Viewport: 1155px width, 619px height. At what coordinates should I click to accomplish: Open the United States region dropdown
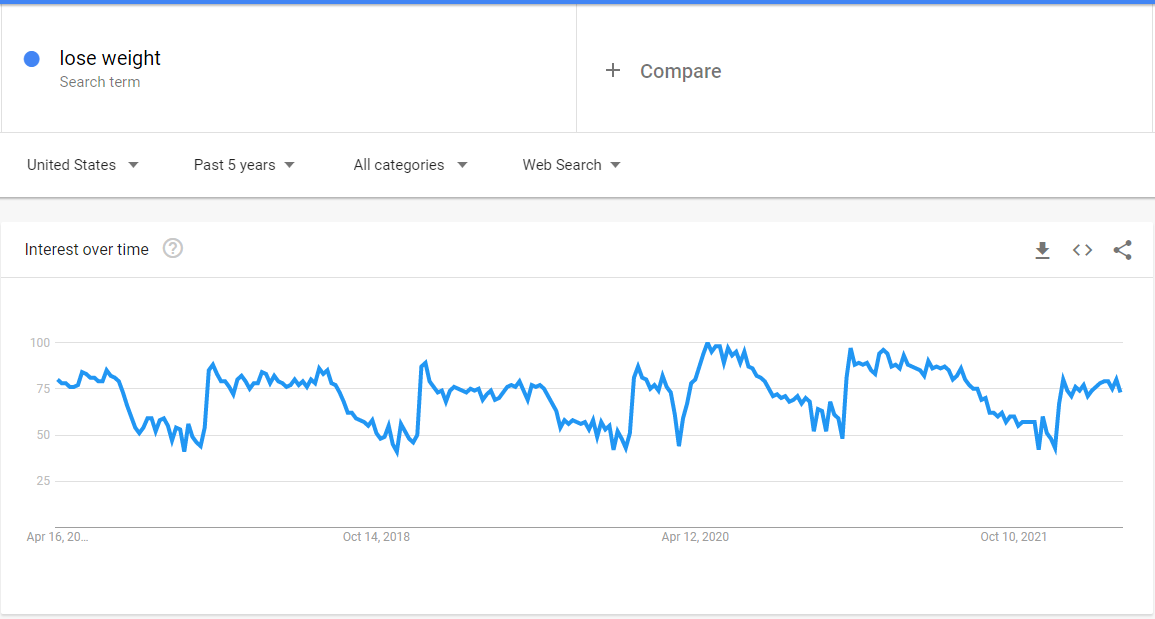[x=83, y=165]
